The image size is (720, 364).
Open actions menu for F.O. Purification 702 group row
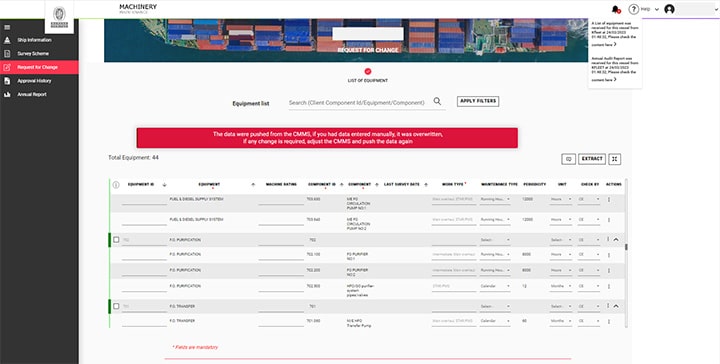[608, 240]
